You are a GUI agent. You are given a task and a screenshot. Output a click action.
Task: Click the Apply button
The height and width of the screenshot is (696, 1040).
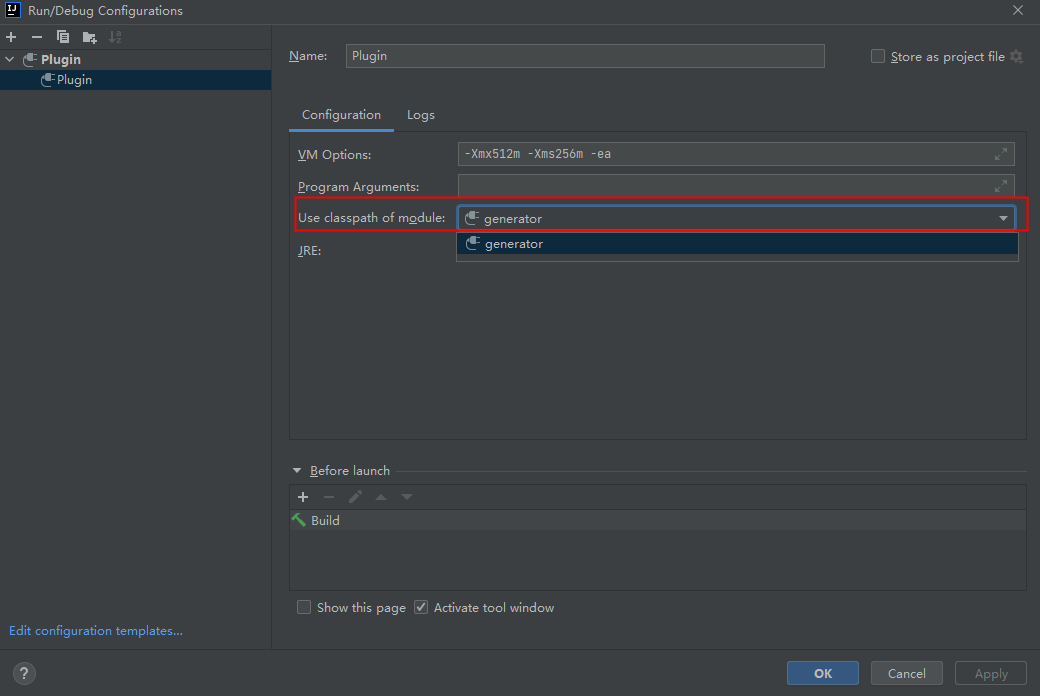(991, 673)
